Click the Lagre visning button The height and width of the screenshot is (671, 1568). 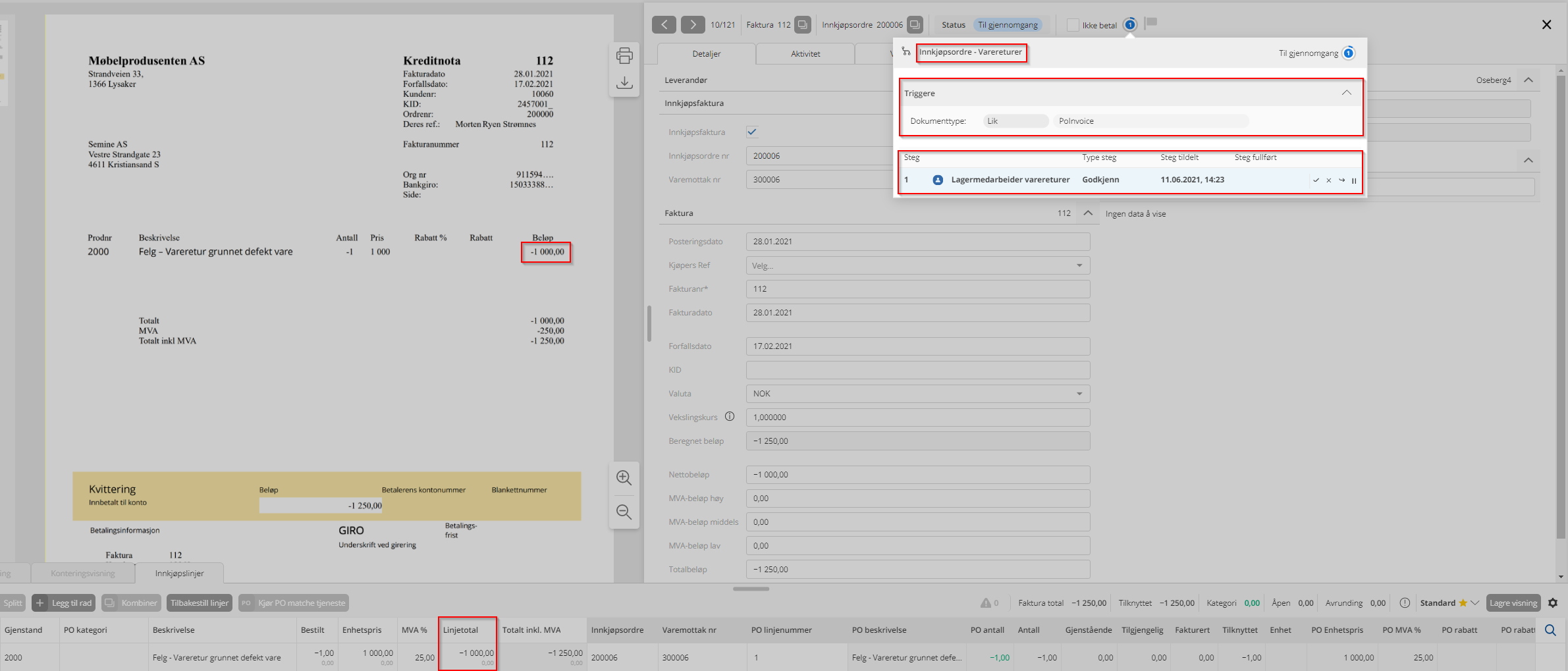(1513, 603)
